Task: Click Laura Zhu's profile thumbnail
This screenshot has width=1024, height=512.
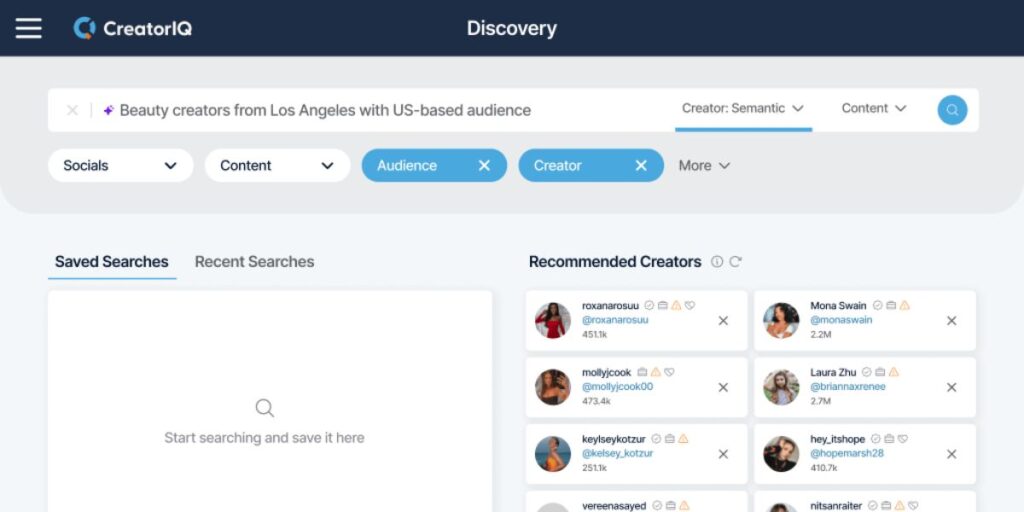Action: [x=781, y=387]
